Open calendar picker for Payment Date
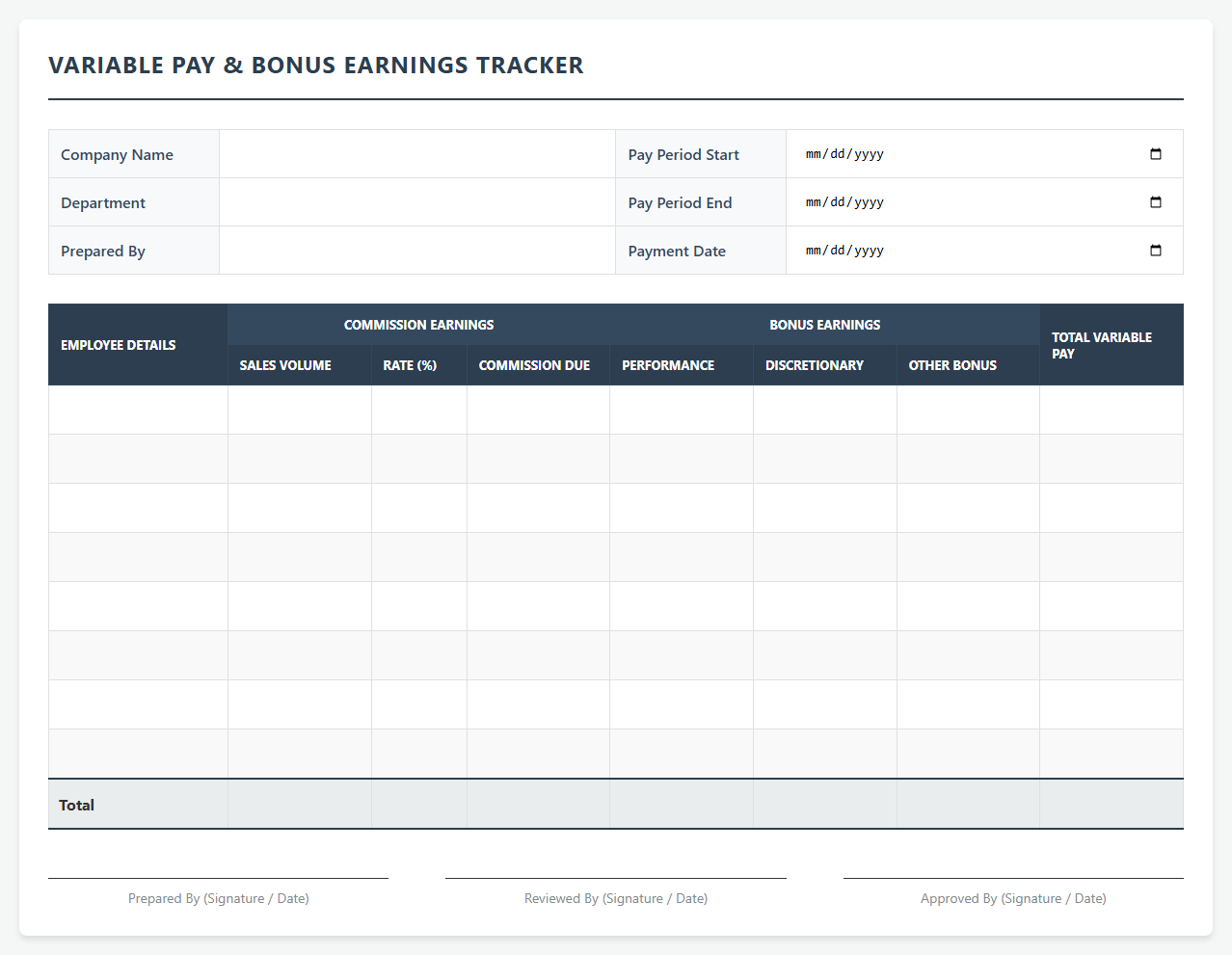The width and height of the screenshot is (1232, 955). point(1156,251)
